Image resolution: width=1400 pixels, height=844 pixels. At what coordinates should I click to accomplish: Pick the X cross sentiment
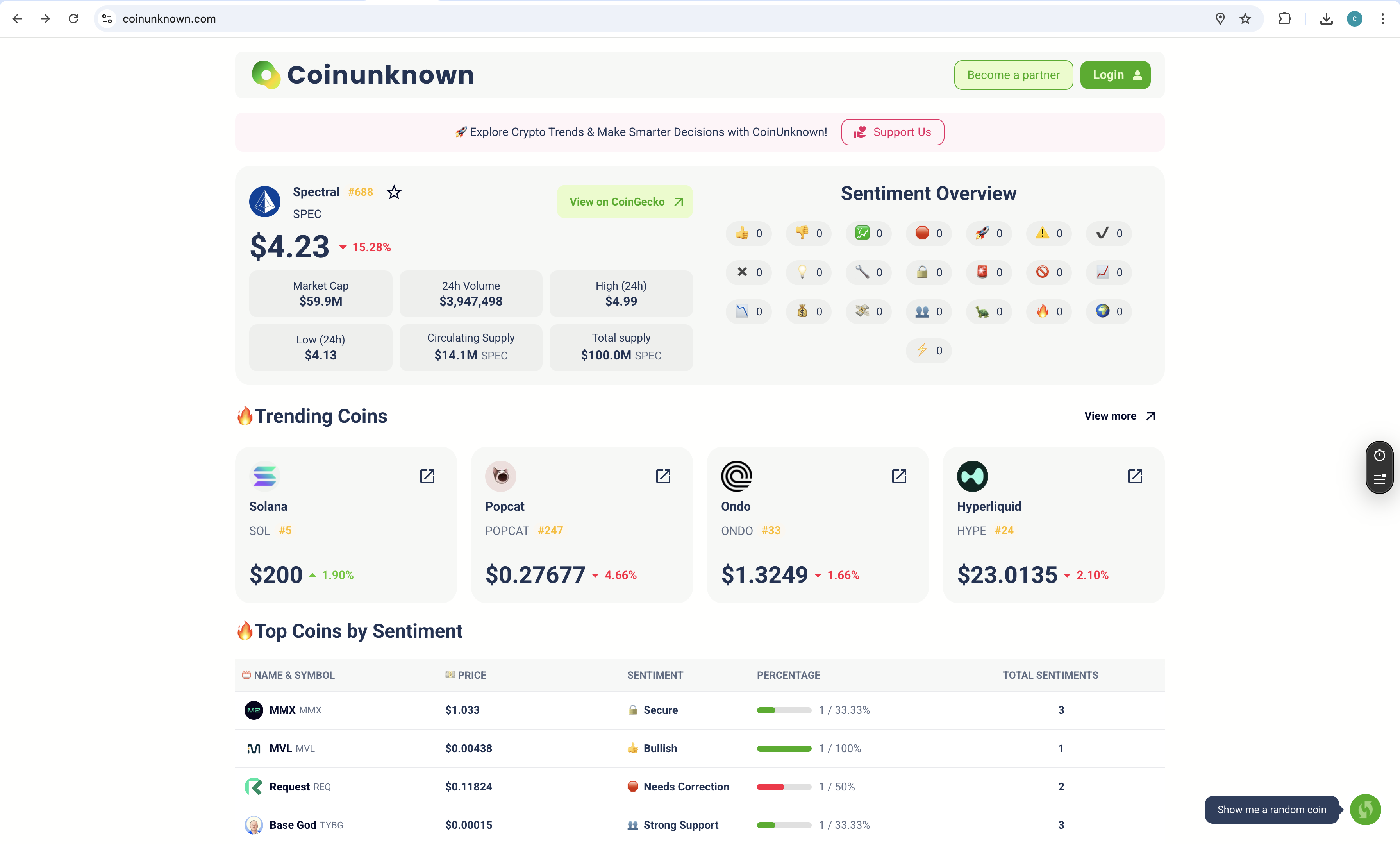[x=748, y=272]
